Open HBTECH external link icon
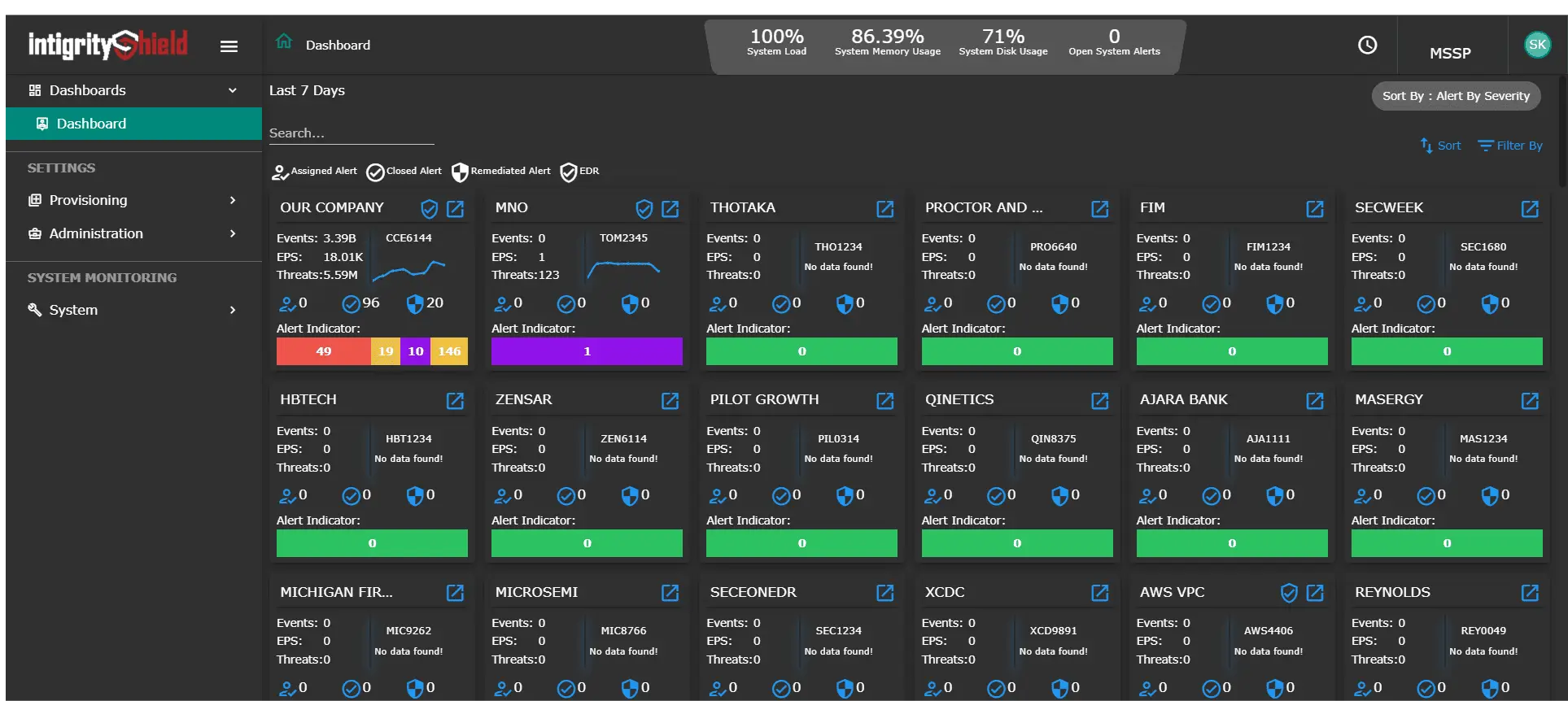 point(456,401)
